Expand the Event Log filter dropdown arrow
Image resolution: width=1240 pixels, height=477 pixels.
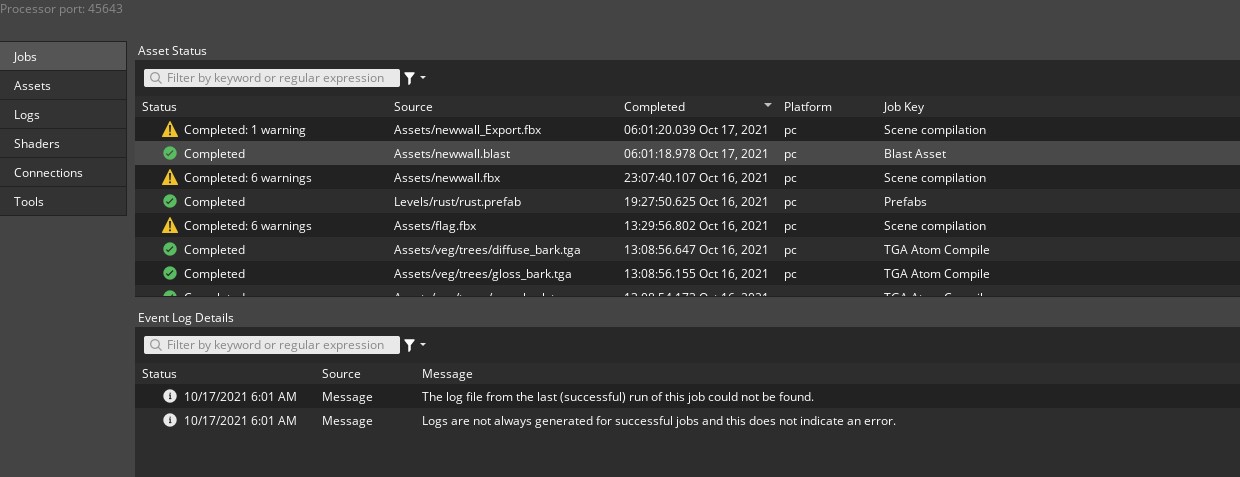click(x=423, y=345)
